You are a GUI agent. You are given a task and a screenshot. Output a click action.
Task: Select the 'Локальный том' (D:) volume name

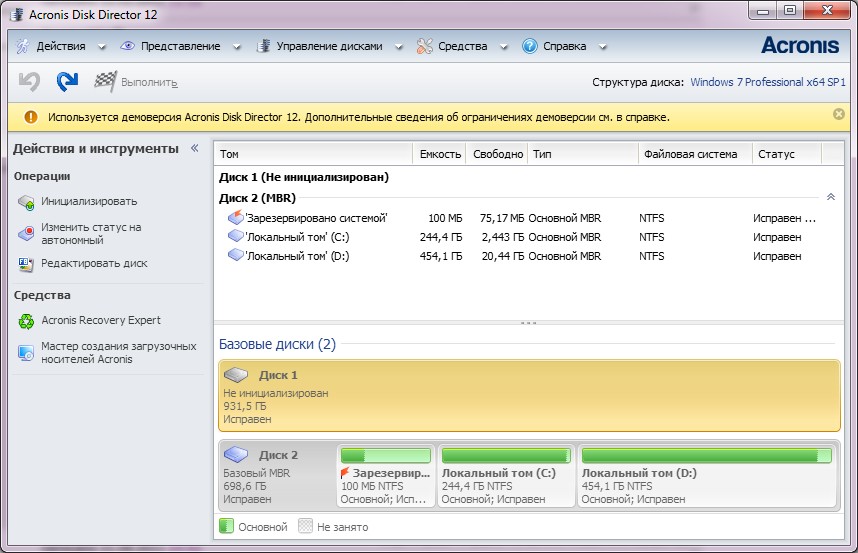coord(297,256)
